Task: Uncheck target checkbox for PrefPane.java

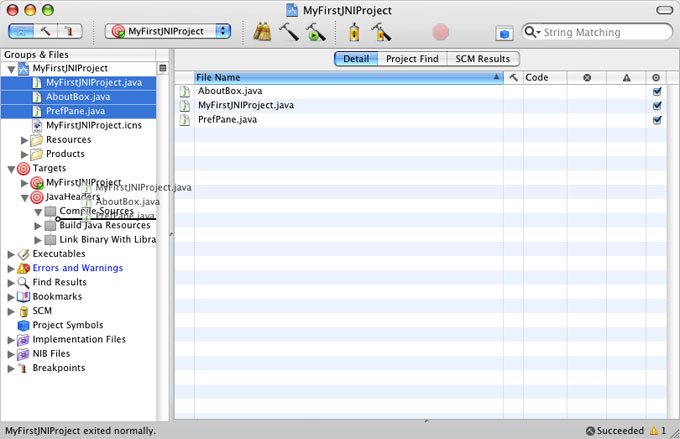Action: pyautogui.click(x=657, y=120)
